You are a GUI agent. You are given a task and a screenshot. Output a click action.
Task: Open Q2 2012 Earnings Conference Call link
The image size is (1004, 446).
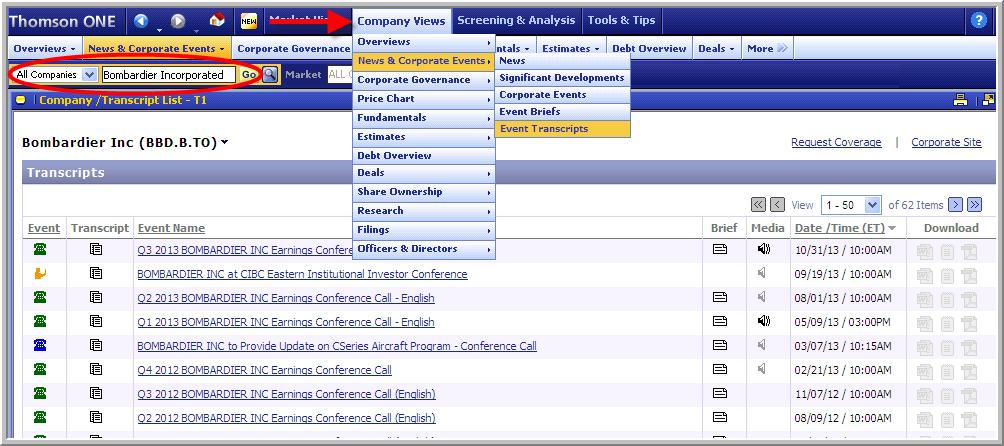click(286, 418)
